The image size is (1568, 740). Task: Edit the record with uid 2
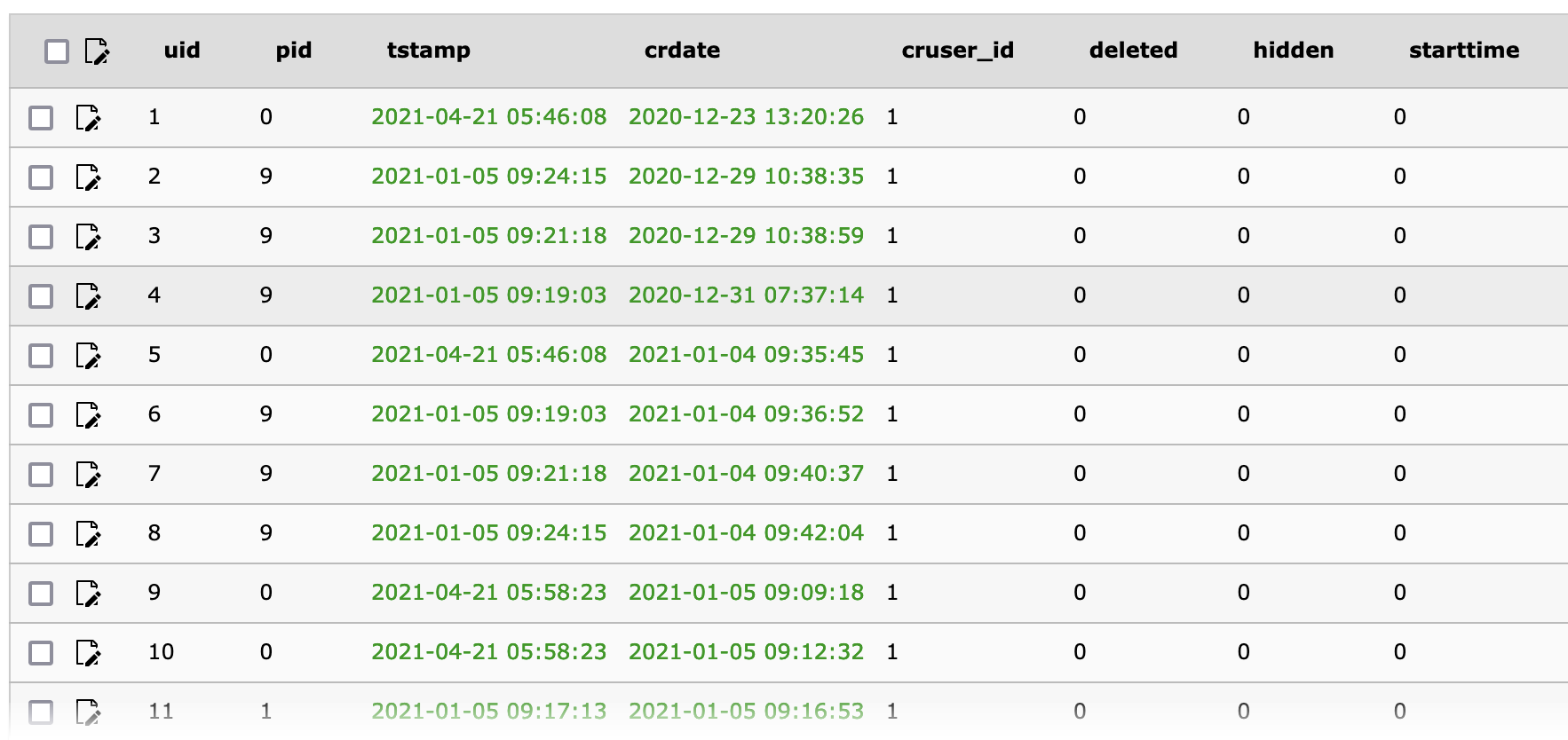tap(88, 177)
